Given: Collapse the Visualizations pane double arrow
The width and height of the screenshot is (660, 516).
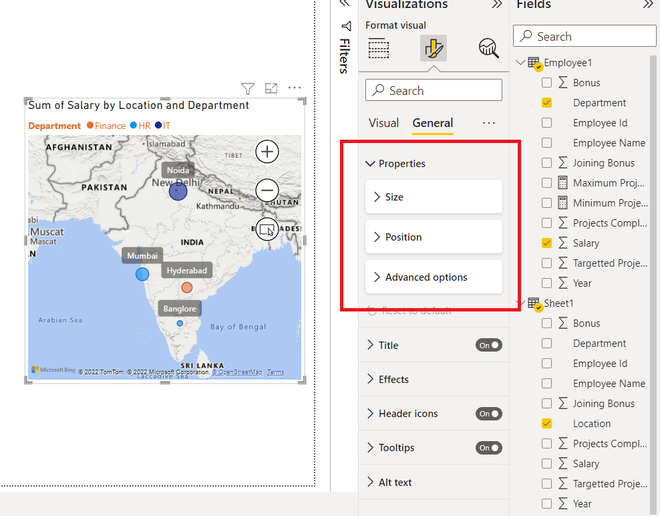Looking at the screenshot, I should click(x=497, y=4).
